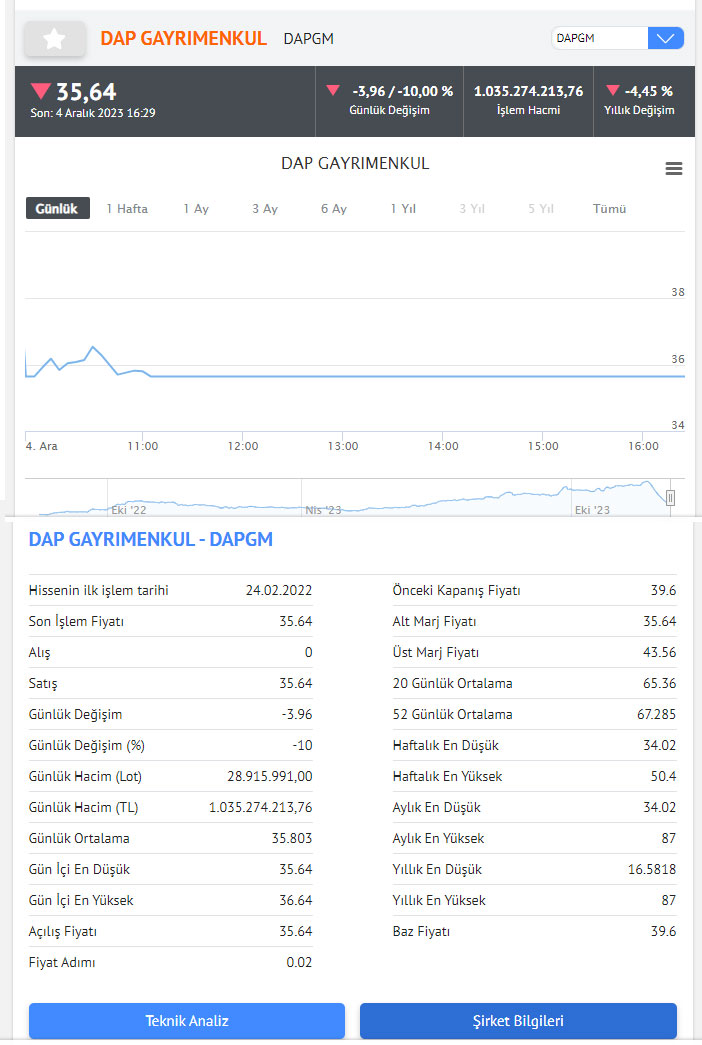
Task: Click the 52 Günlük Ortalama value 67.285
Action: tap(656, 714)
